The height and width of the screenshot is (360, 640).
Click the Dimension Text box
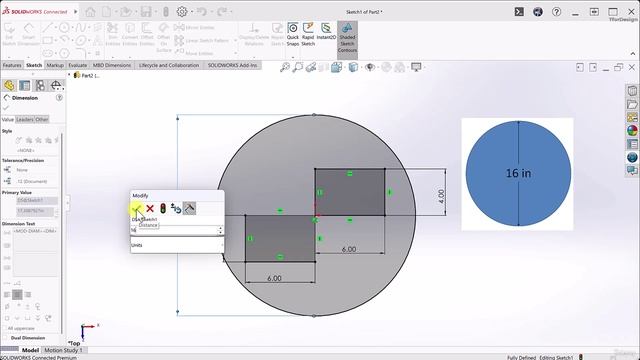(35, 252)
